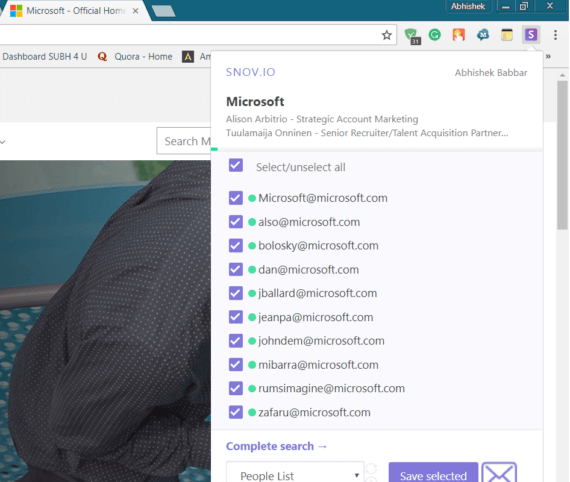Click the Quora bookmark favicon

tap(102, 57)
